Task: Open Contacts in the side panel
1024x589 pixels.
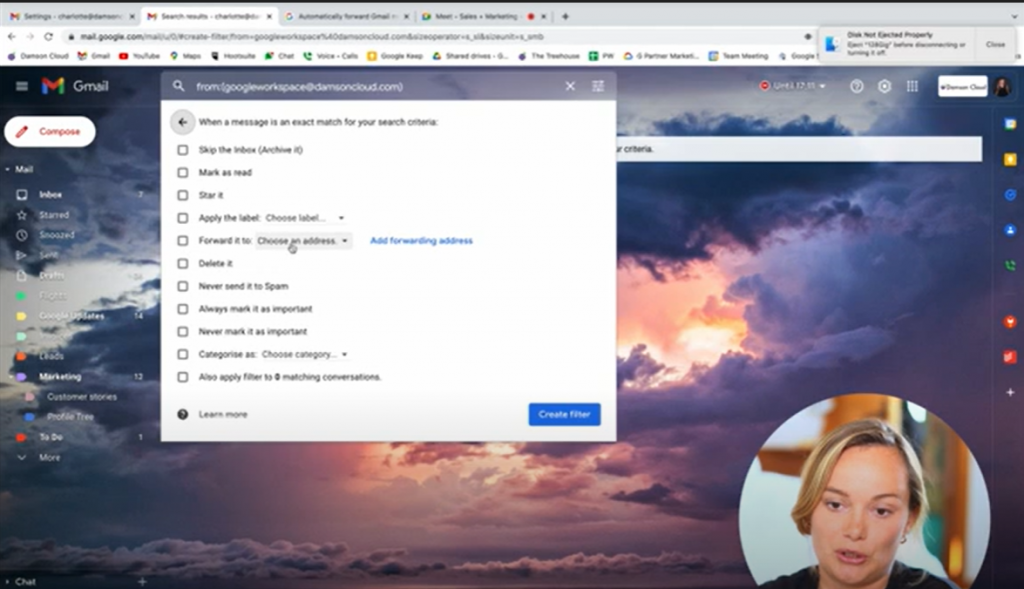Action: coord(1010,230)
